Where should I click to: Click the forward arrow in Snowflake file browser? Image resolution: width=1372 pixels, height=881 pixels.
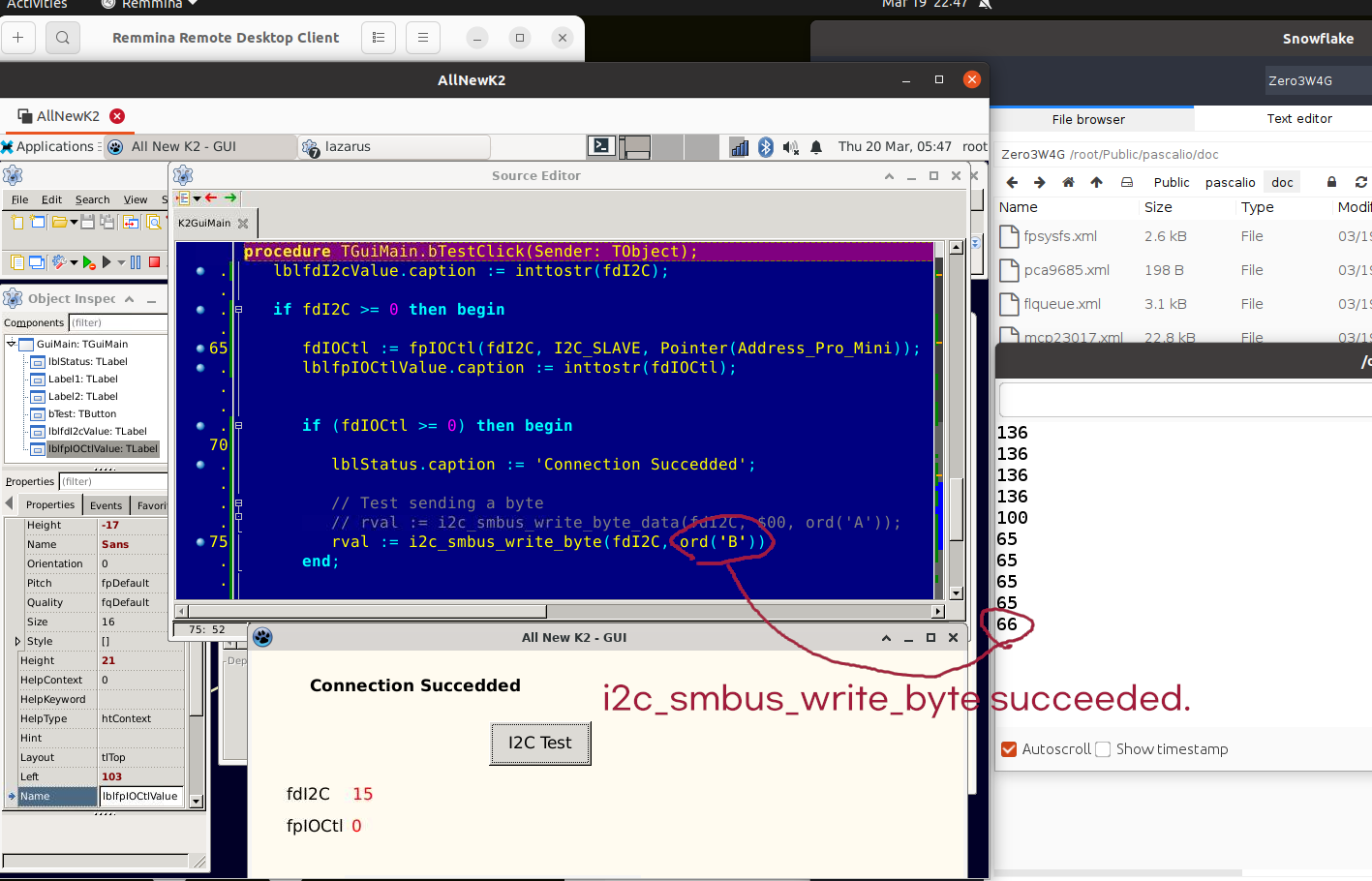click(x=1040, y=182)
